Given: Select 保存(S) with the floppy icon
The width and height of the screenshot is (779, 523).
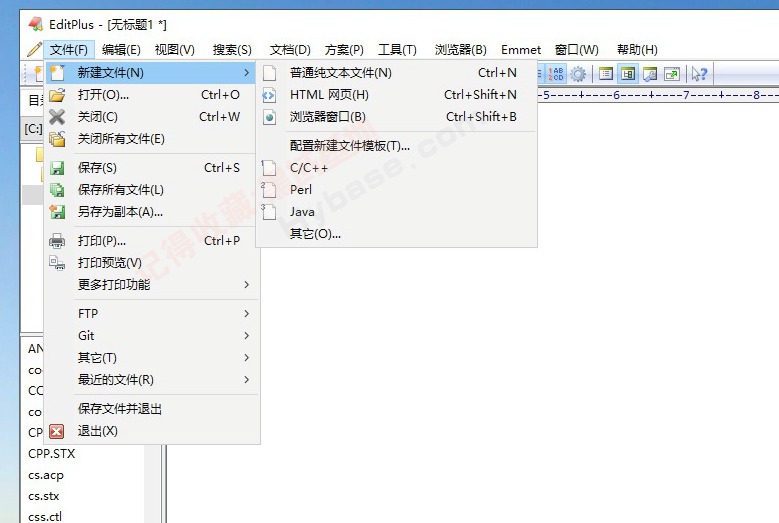Looking at the screenshot, I should click(151, 168).
